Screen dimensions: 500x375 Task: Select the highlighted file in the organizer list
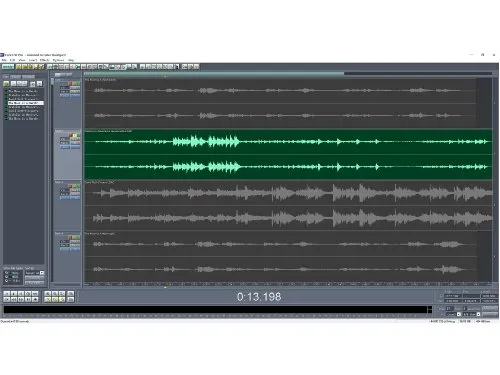pyautogui.click(x=26, y=103)
